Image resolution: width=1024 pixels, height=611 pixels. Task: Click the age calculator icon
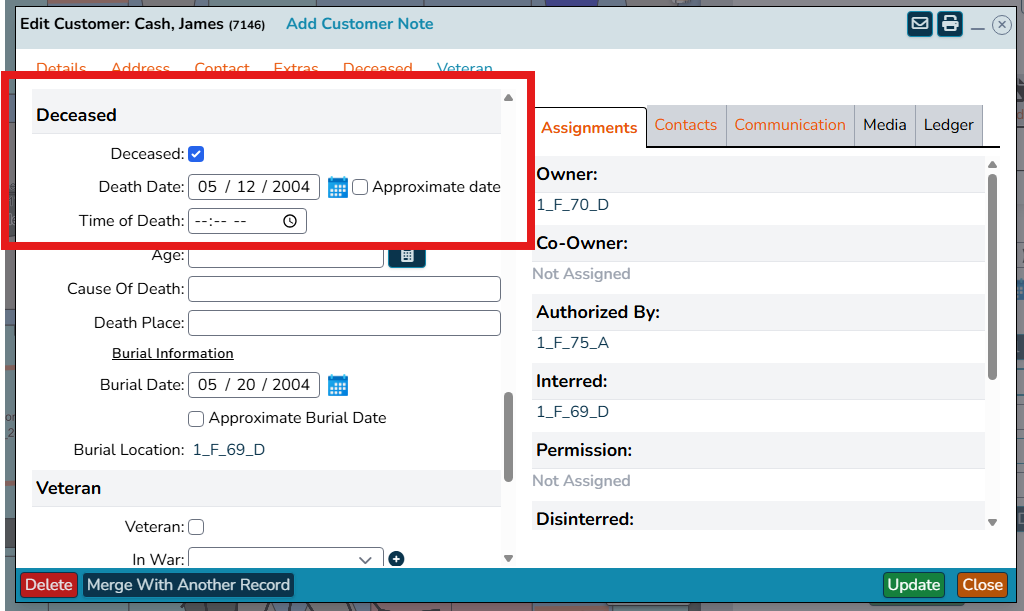(x=407, y=255)
